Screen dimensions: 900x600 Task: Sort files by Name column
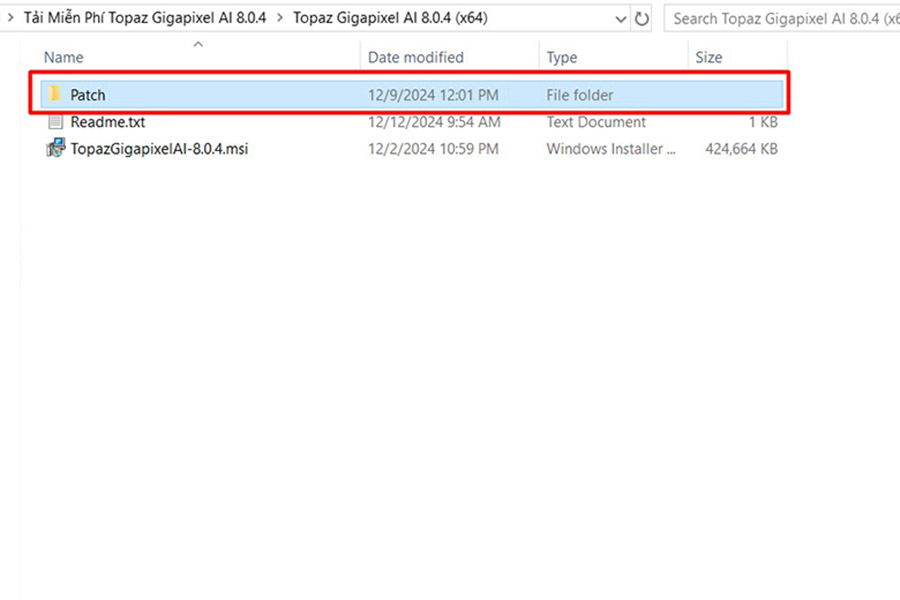pyautogui.click(x=64, y=57)
